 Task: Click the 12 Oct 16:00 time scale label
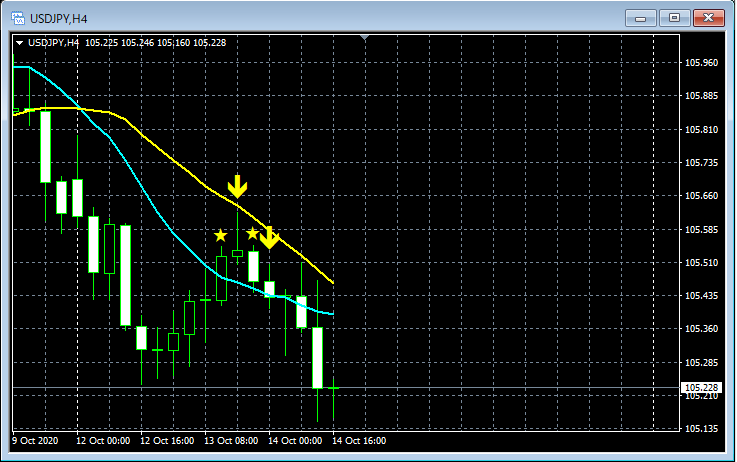coord(167,441)
